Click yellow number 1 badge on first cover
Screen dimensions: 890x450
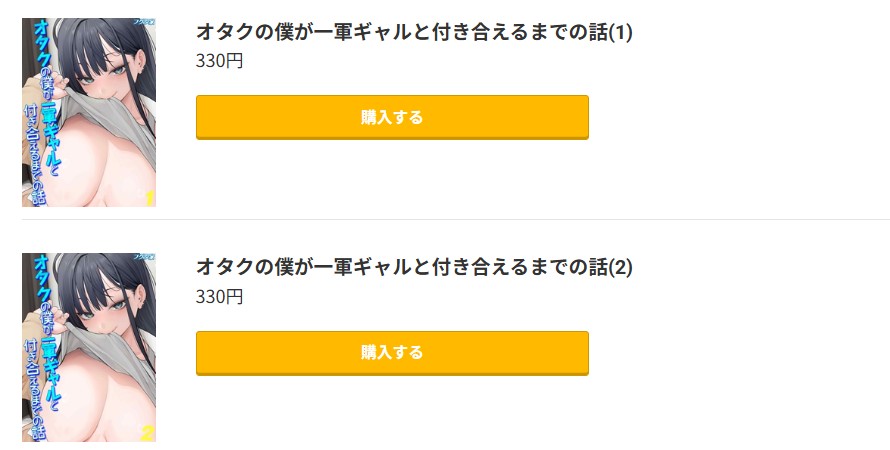point(148,197)
